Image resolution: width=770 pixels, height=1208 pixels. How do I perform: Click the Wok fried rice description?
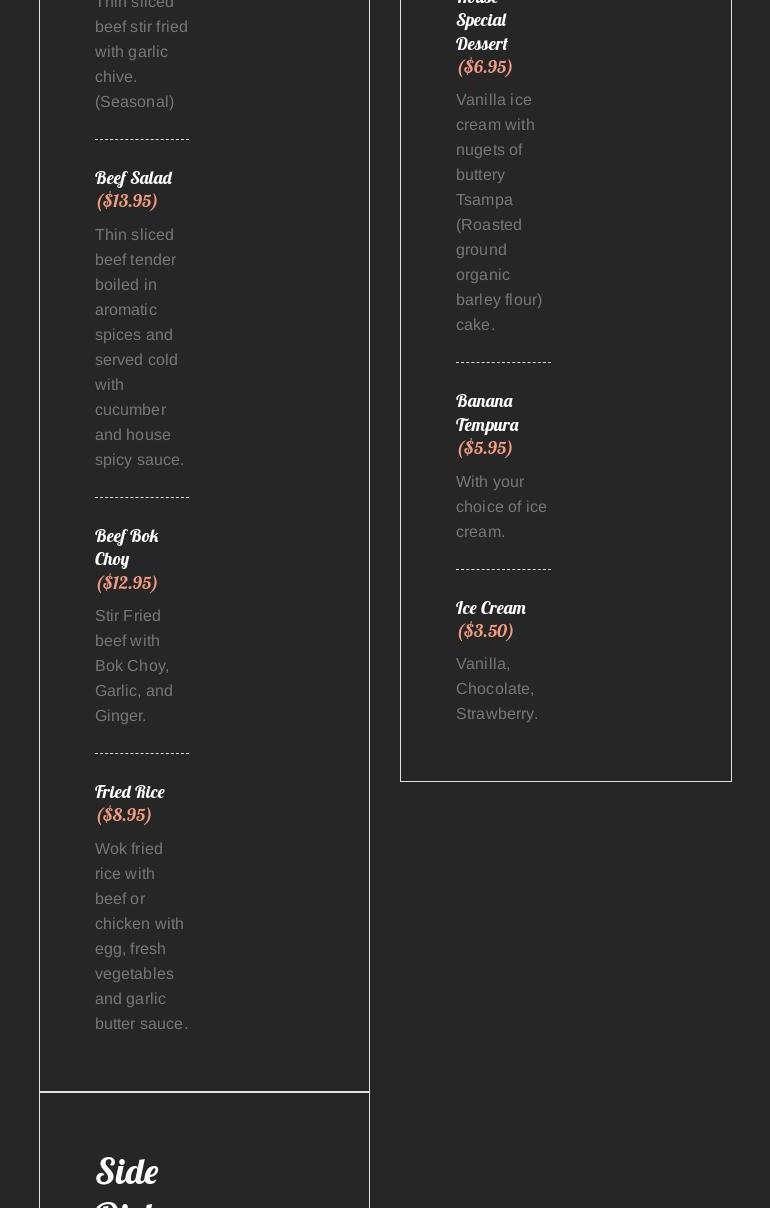pos(140,935)
